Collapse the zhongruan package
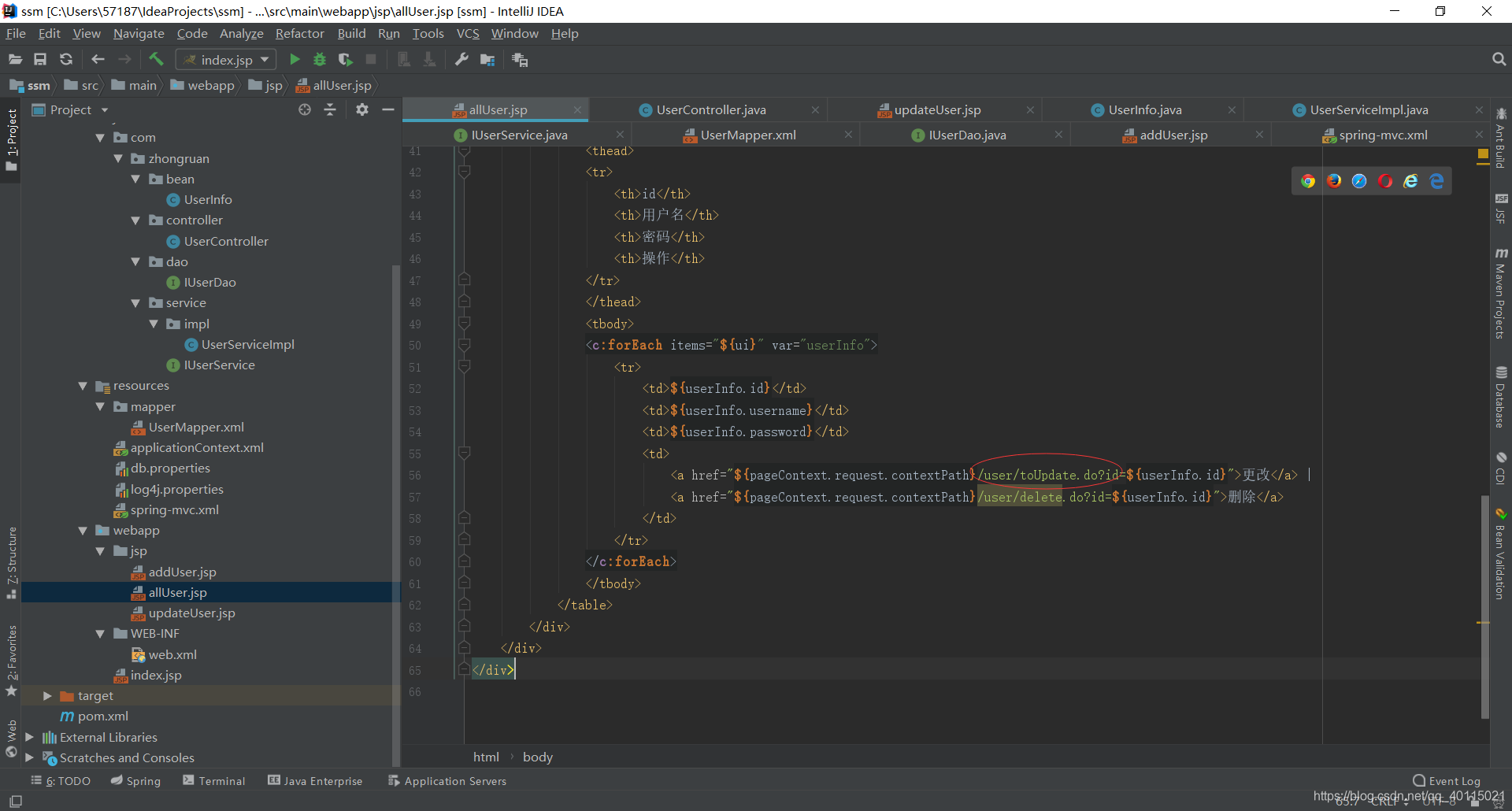 tap(118, 158)
